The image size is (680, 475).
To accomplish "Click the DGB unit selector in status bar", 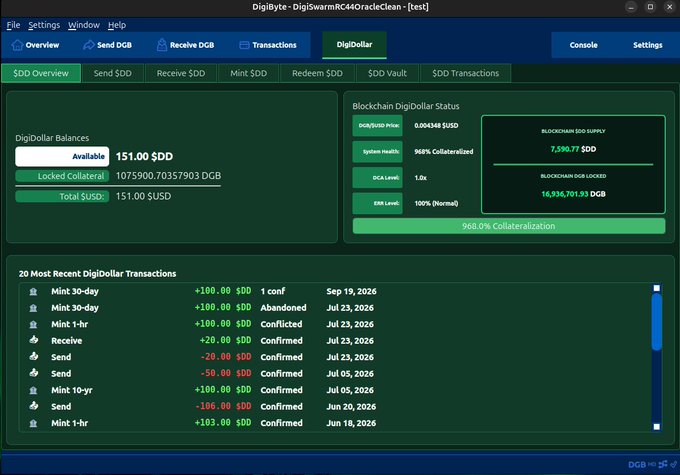I will 637,465.
